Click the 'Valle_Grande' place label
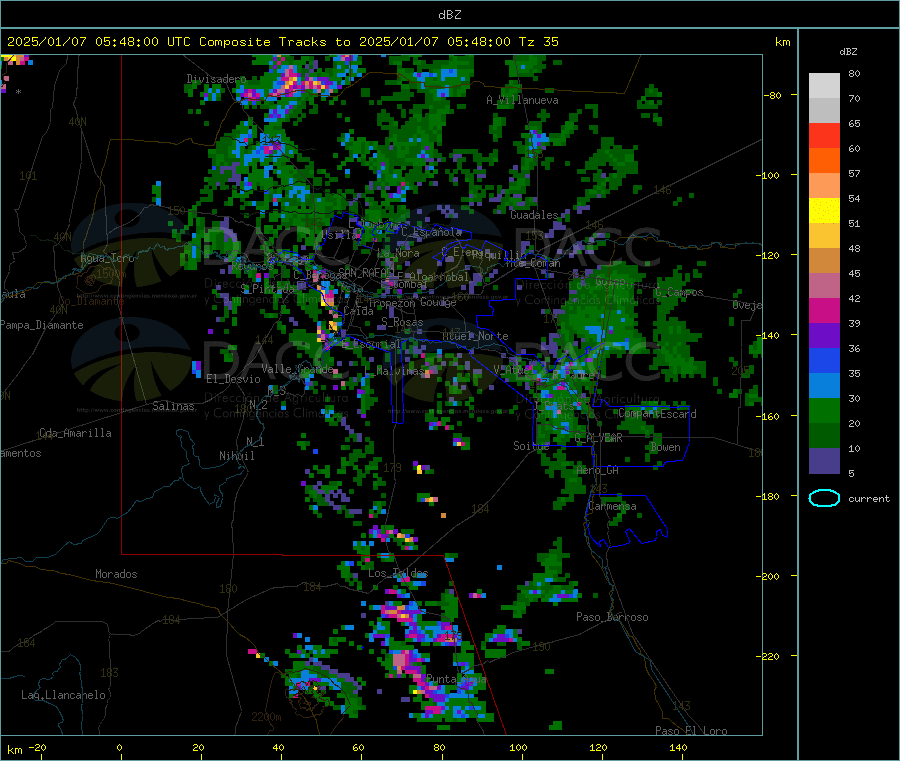The height and width of the screenshot is (761, 900). coord(297,369)
